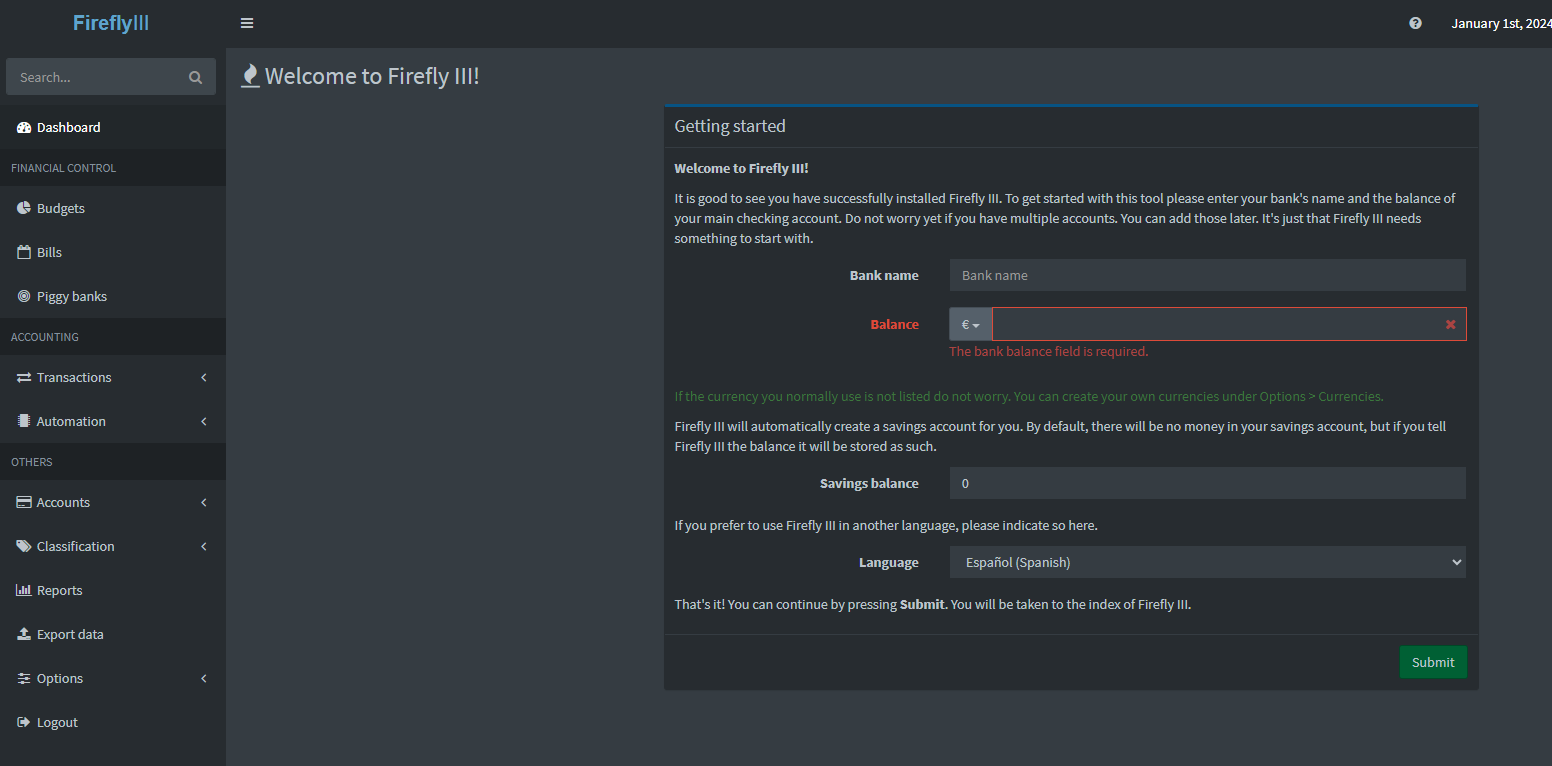
Task: Click the hamburger menu toggle icon
Action: [x=247, y=23]
